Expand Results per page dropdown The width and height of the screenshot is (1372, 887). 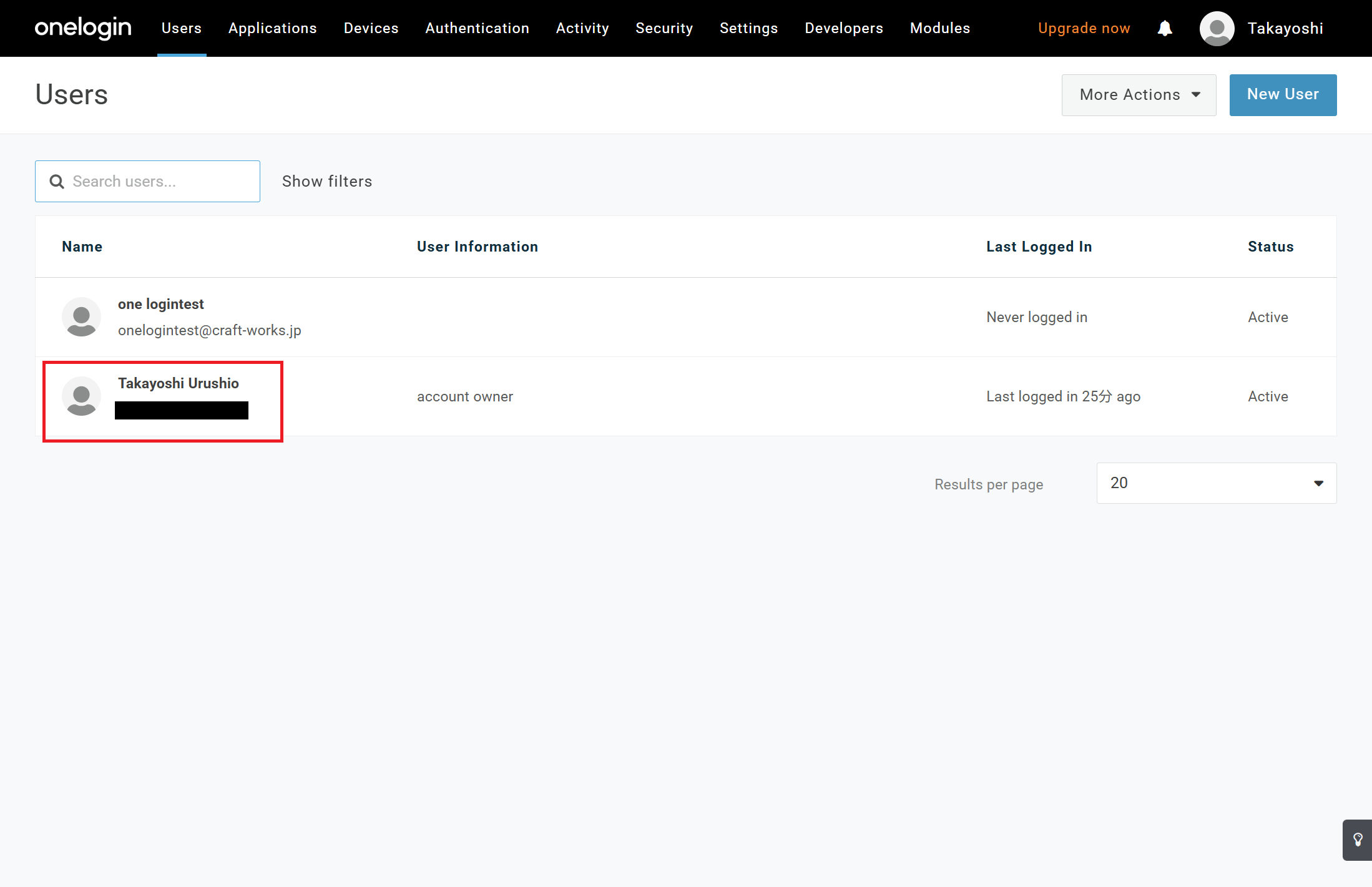tap(1216, 483)
